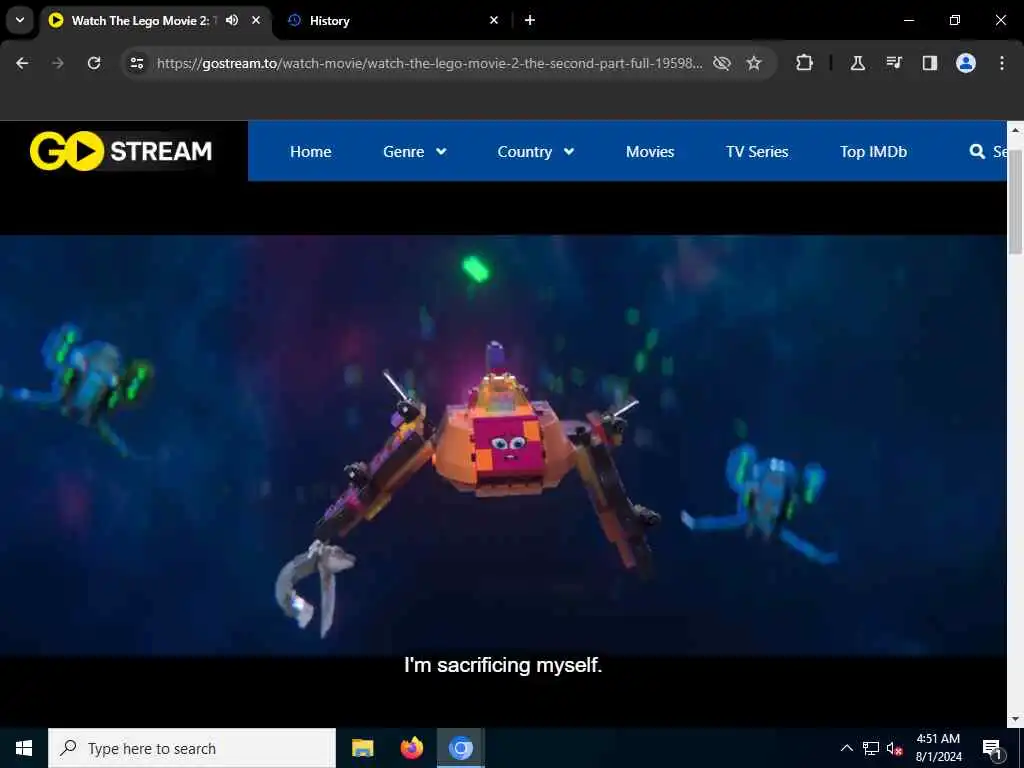The image size is (1024, 768).
Task: Close the Chrome window
Action: pos(1000,20)
